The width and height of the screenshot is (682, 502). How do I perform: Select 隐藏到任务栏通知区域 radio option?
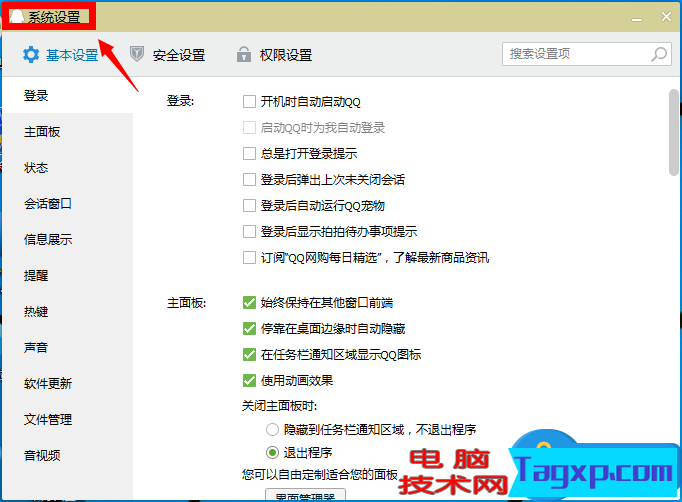pyautogui.click(x=272, y=430)
